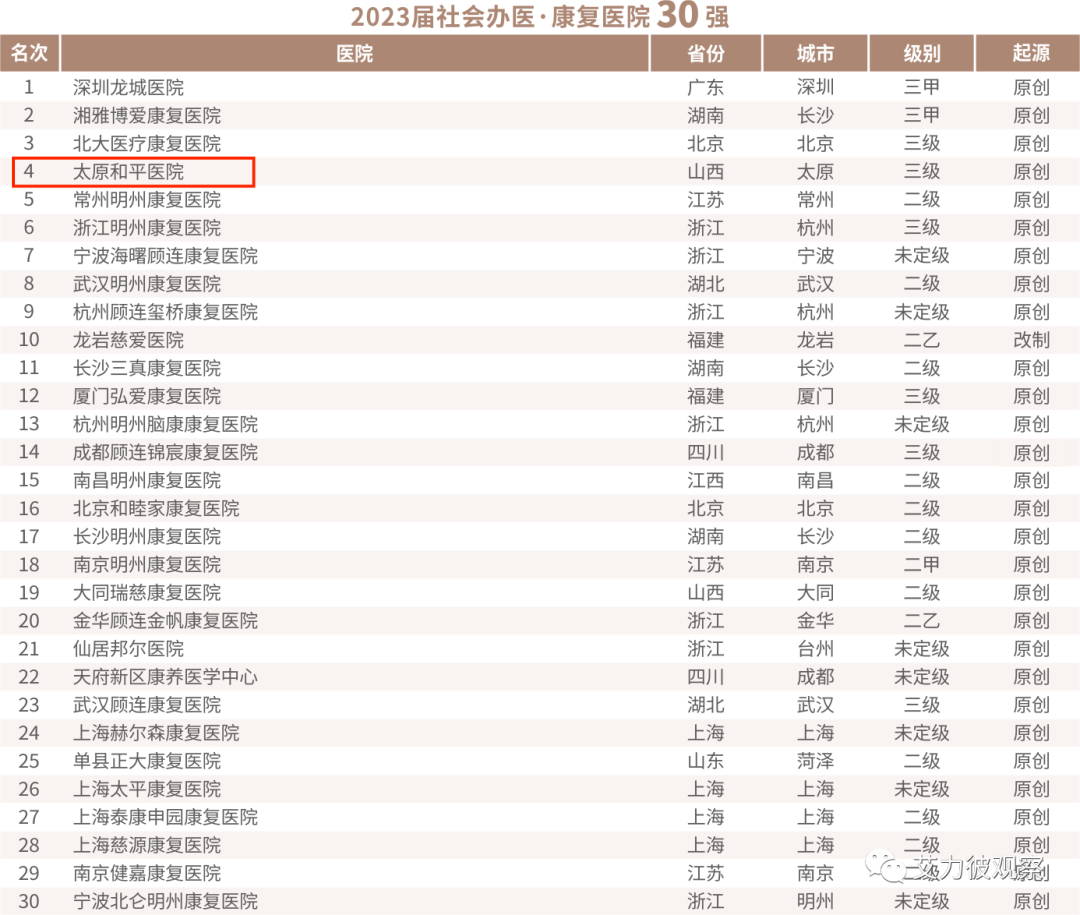Select level 三甲 in 深圳龙城医院 row
The width and height of the screenshot is (1080, 915).
[x=922, y=88]
